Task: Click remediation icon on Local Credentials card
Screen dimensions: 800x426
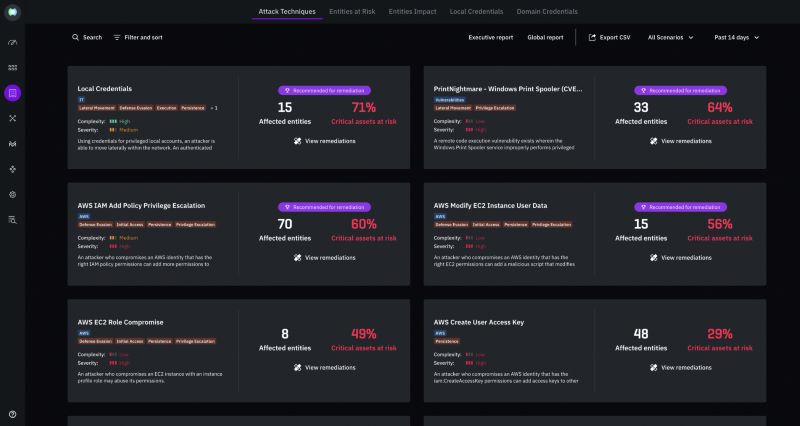Action: [298, 141]
